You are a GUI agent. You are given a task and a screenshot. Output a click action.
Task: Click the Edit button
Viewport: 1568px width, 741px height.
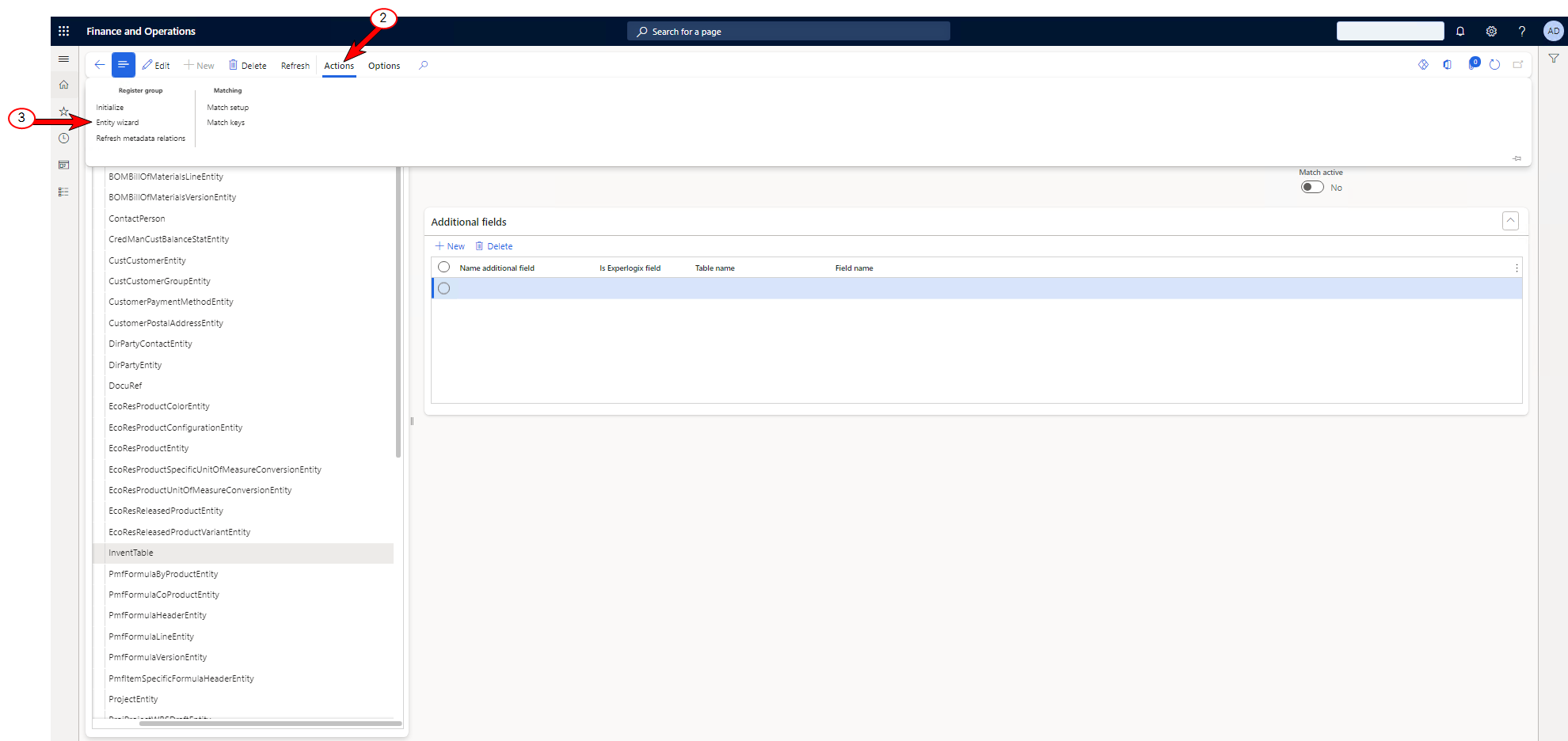pyautogui.click(x=156, y=66)
